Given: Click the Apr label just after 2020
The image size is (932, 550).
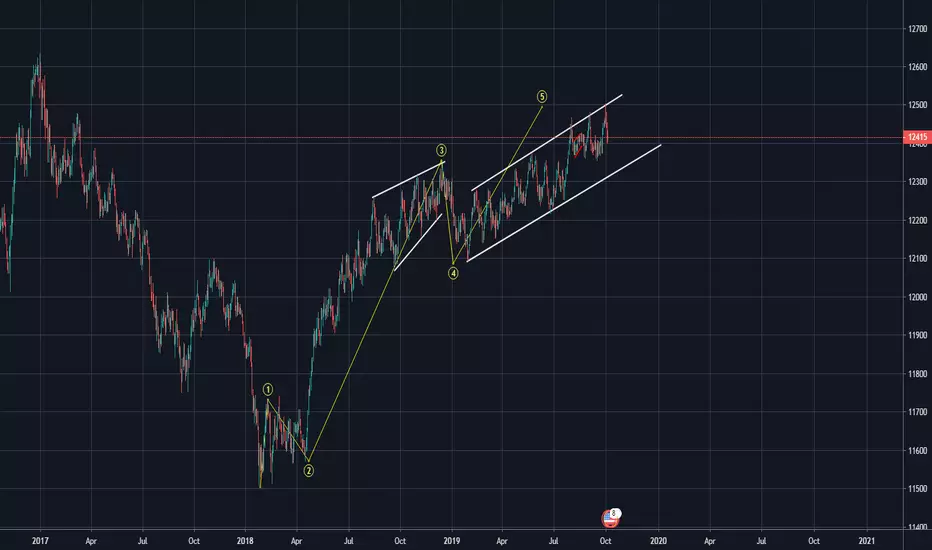Looking at the screenshot, I should pyautogui.click(x=709, y=540).
